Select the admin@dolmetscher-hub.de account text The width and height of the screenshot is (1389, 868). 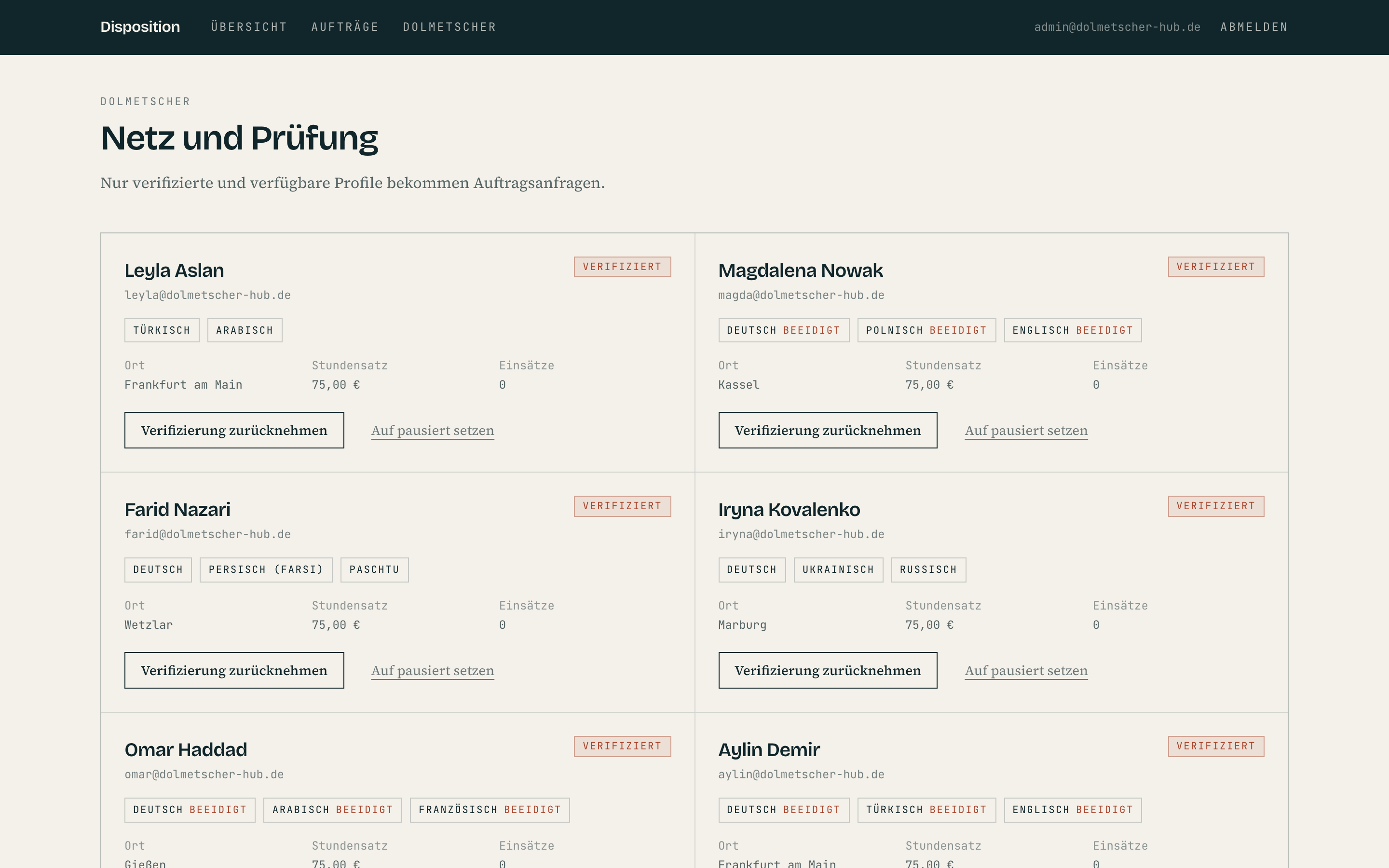(x=1117, y=27)
